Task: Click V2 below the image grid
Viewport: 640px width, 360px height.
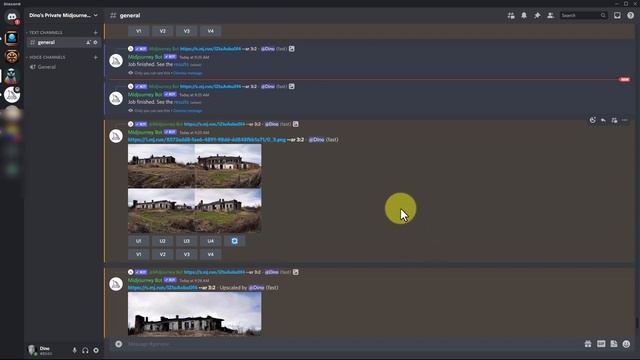Action: 162,254
